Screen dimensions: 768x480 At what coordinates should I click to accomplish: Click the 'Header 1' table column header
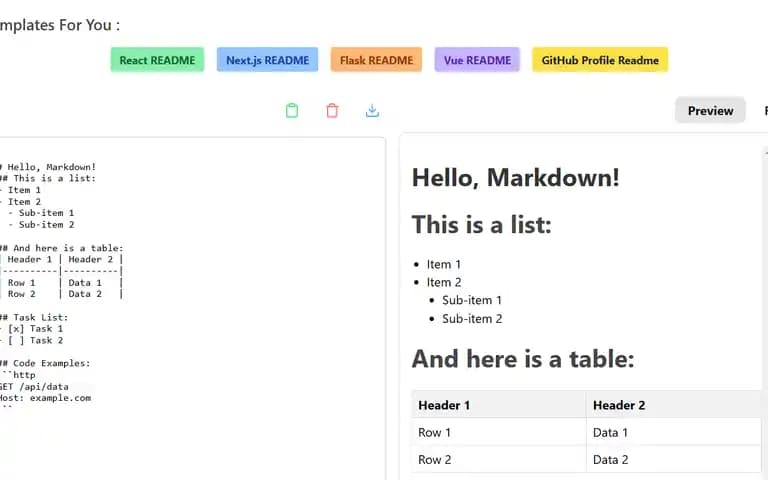pyautogui.click(x=499, y=405)
